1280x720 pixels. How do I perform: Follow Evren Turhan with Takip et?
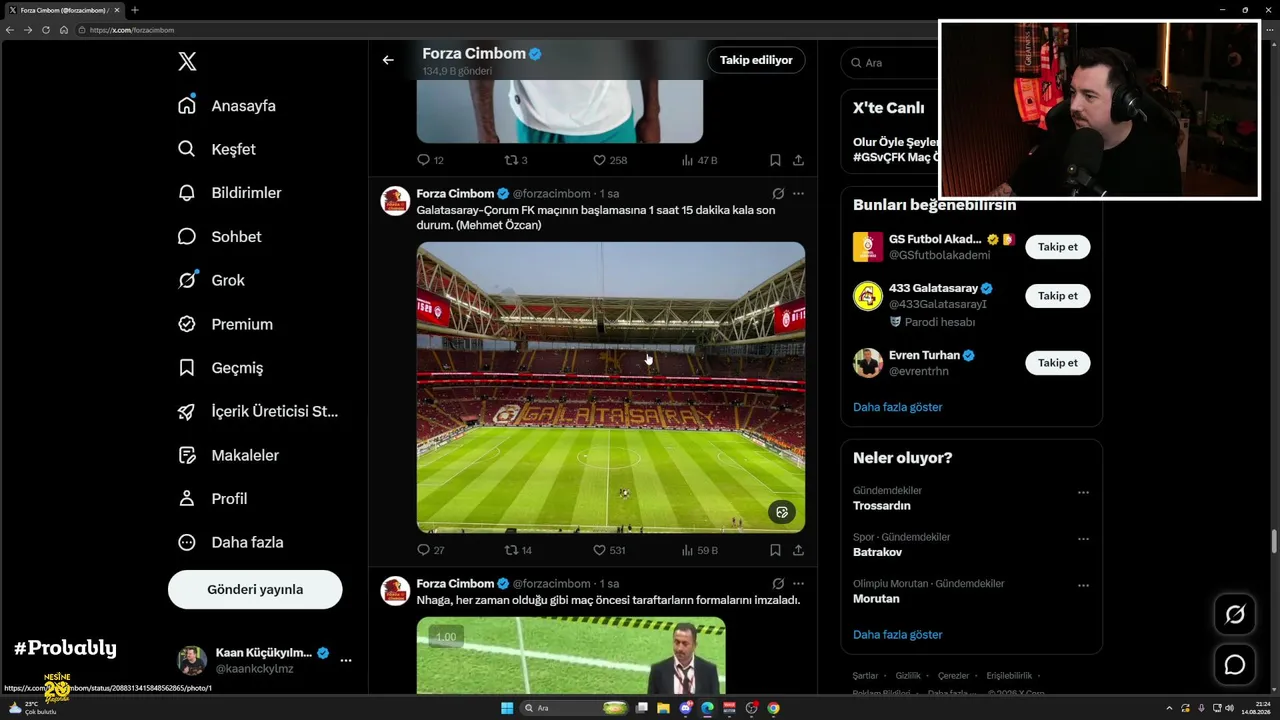1058,363
